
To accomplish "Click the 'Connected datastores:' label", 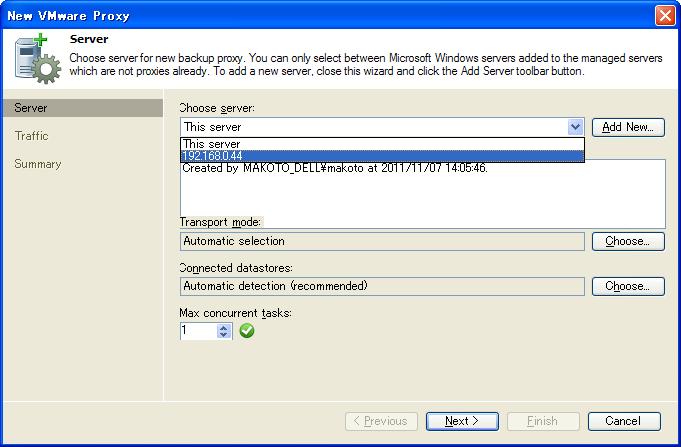I will tap(236, 268).
